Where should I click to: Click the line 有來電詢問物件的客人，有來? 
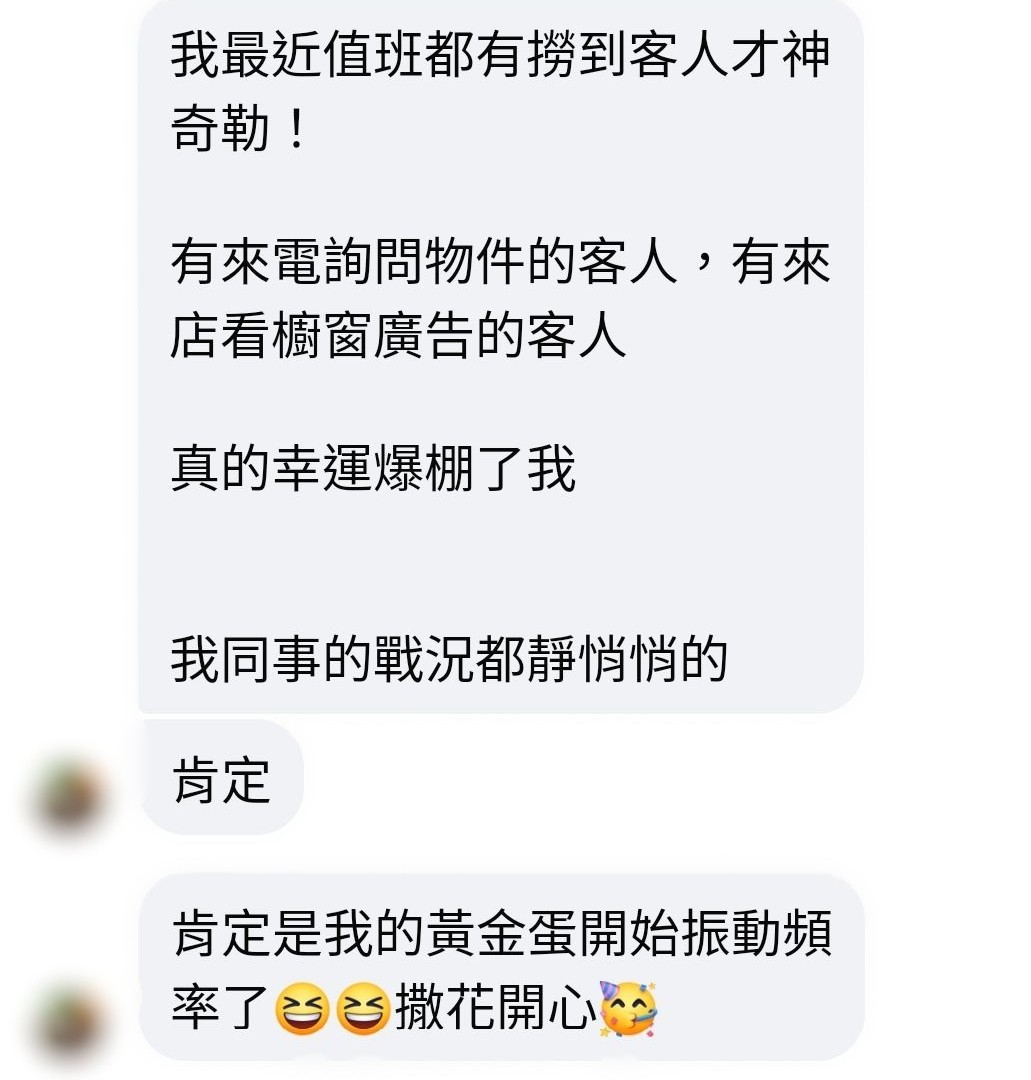tap(501, 262)
